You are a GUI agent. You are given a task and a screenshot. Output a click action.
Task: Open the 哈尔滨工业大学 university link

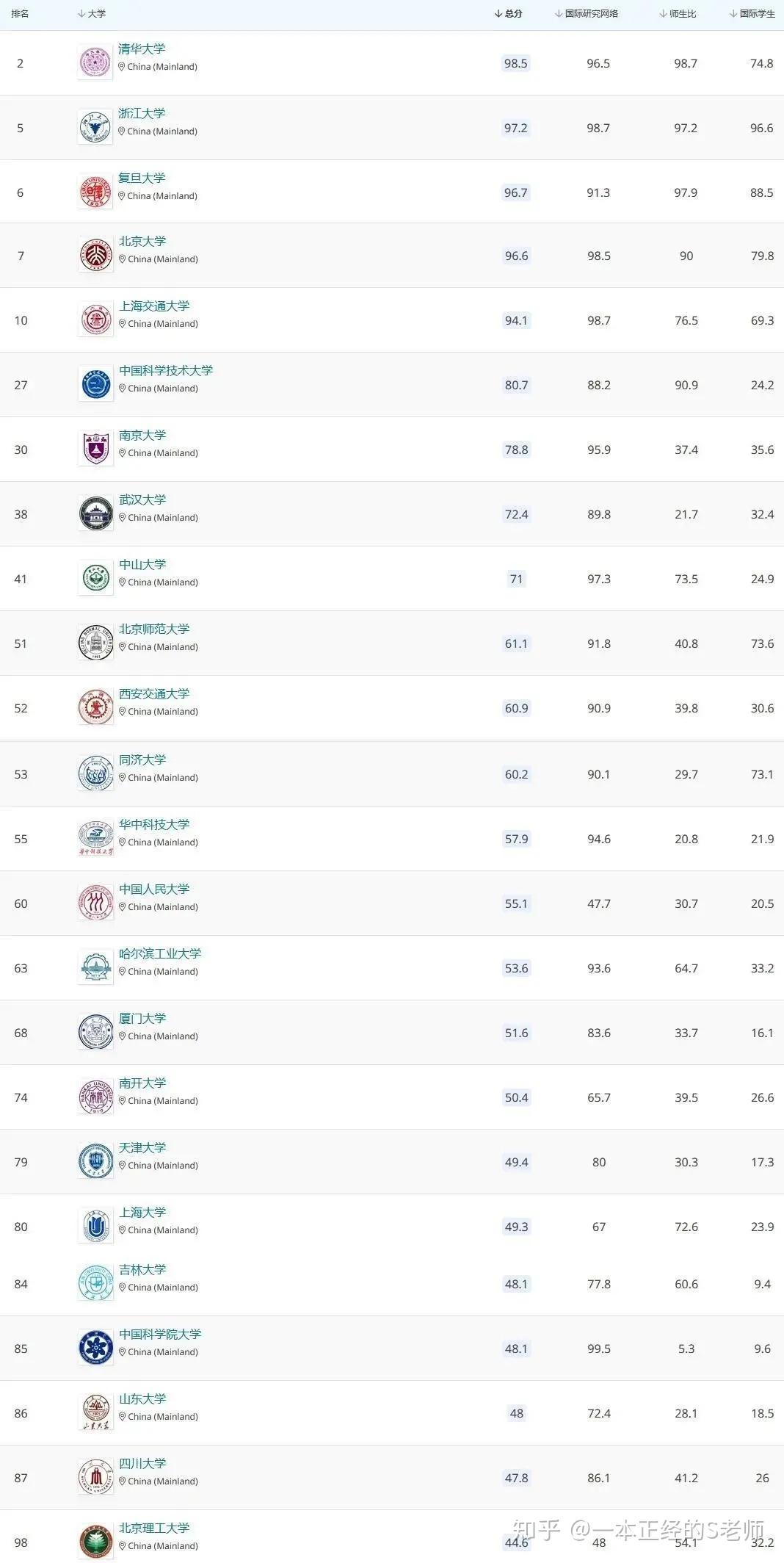160,954
